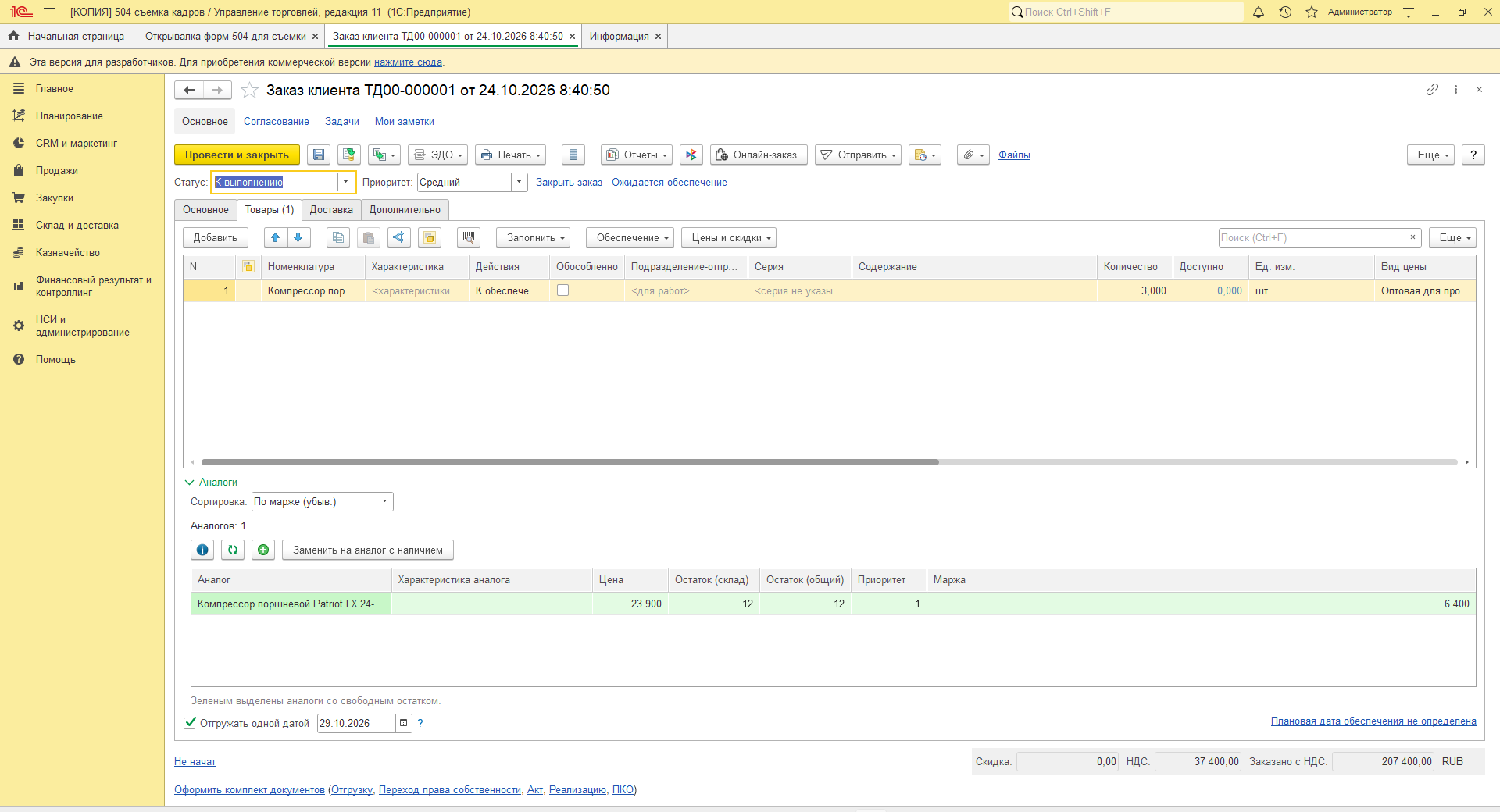
Task: Collapse the Аналоги section
Action: [x=211, y=482]
